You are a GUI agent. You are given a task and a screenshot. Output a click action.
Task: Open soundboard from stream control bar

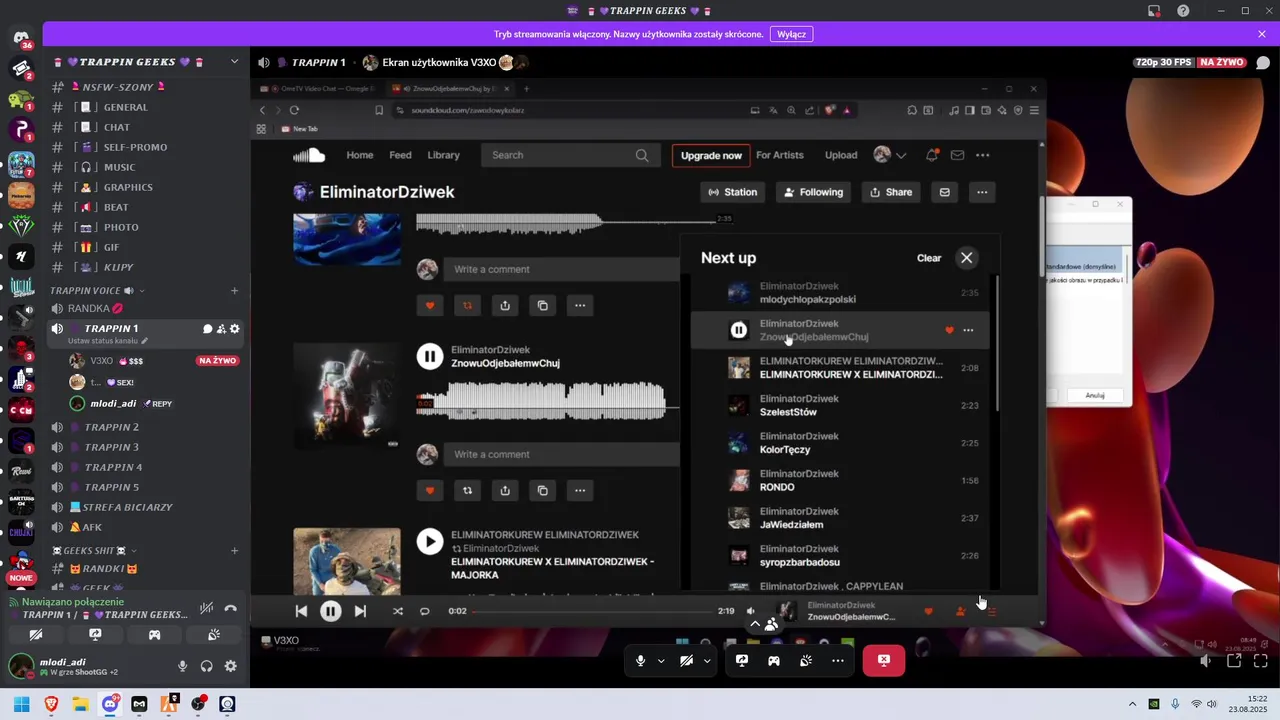pos(806,661)
